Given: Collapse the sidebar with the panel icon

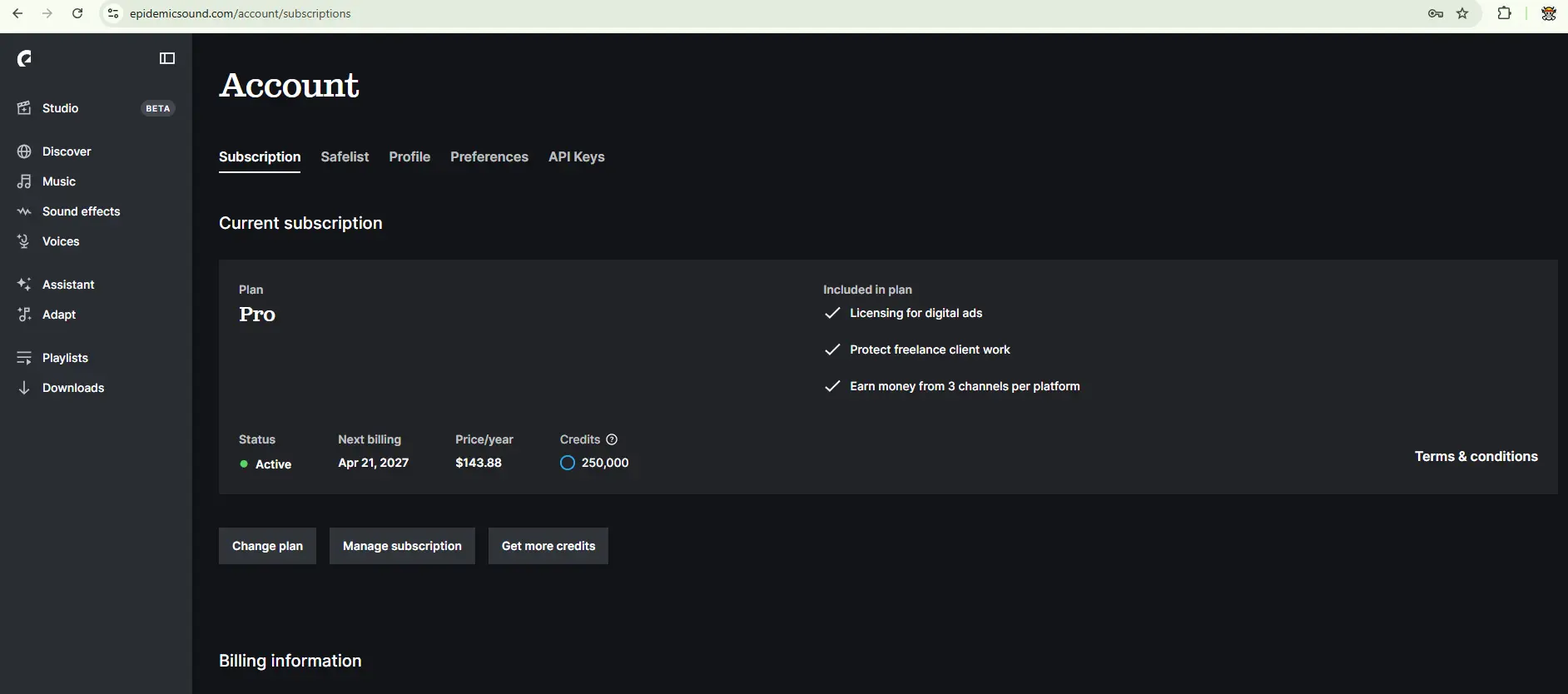Looking at the screenshot, I should 167,58.
